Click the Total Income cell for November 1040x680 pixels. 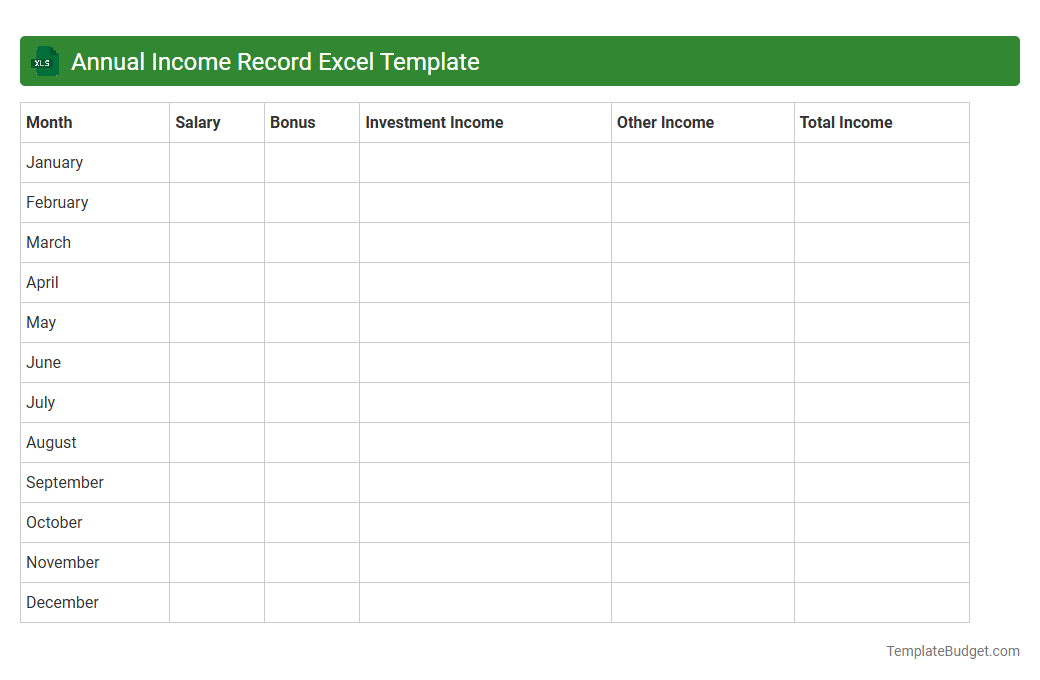tap(880, 562)
